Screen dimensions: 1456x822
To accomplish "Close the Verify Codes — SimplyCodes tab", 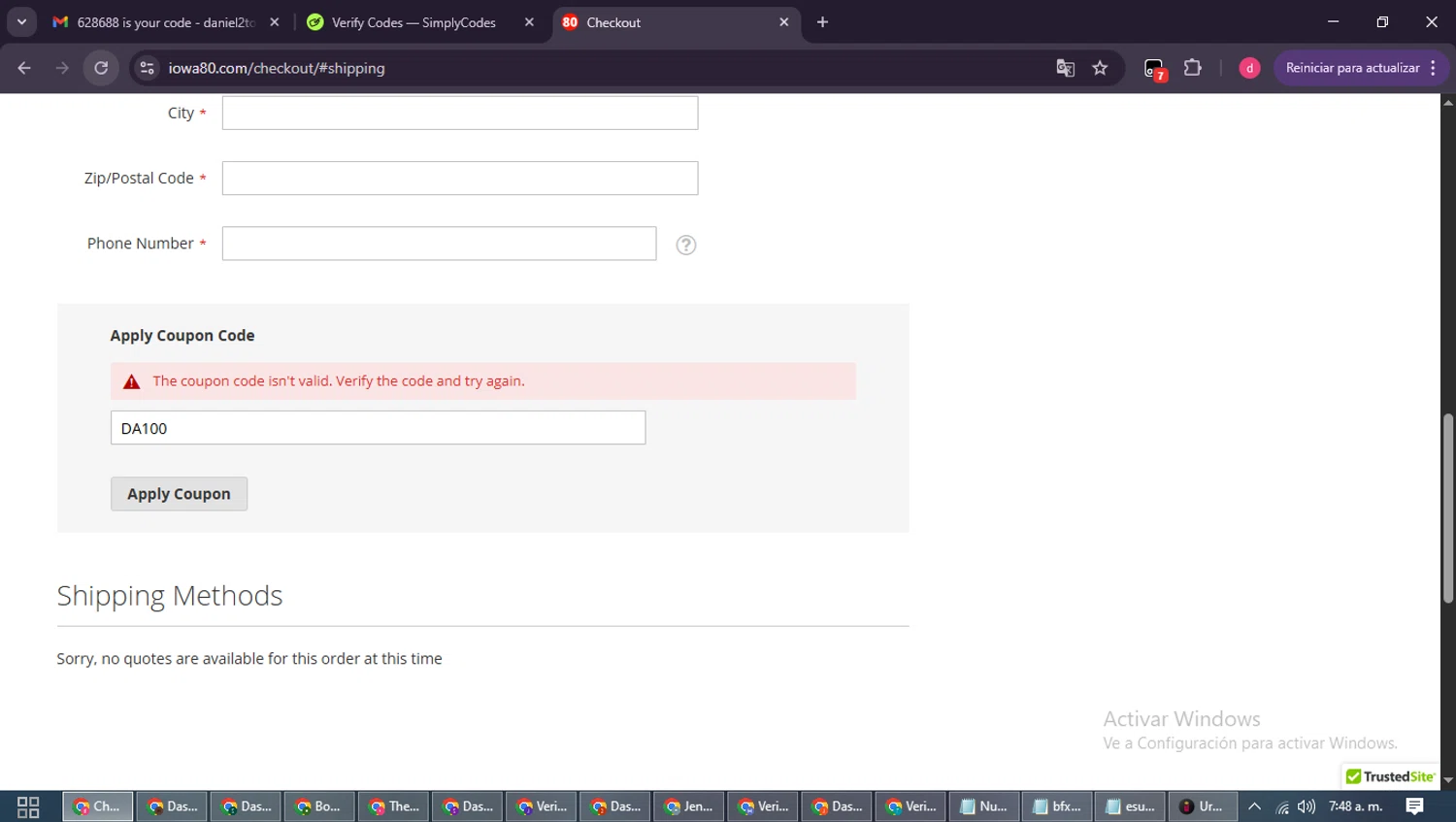I will click(529, 22).
